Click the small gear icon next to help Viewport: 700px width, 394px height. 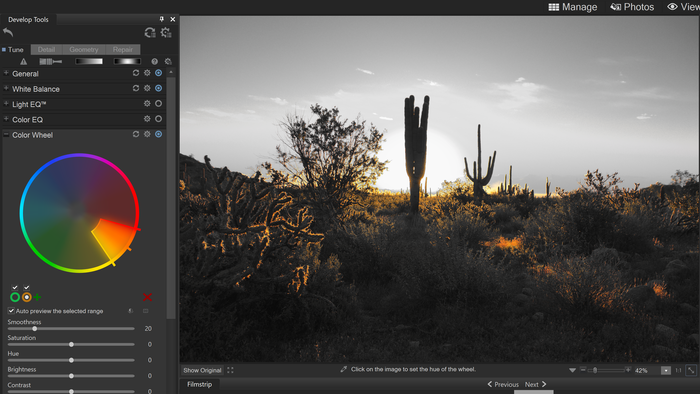coord(168,62)
